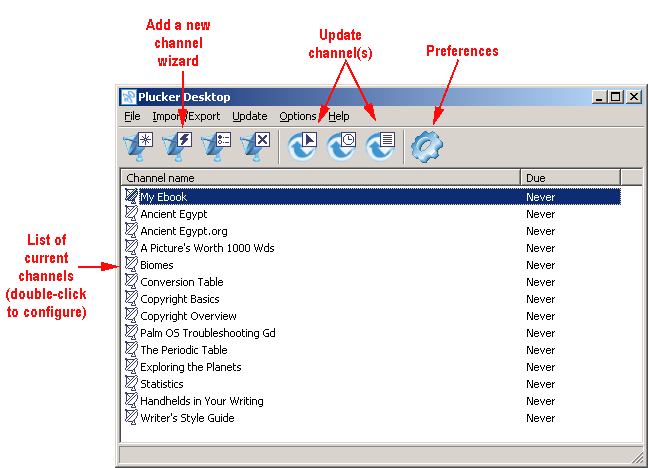The image size is (648, 468).
Task: Select the Exploring the Planets channel
Action: click(x=191, y=367)
